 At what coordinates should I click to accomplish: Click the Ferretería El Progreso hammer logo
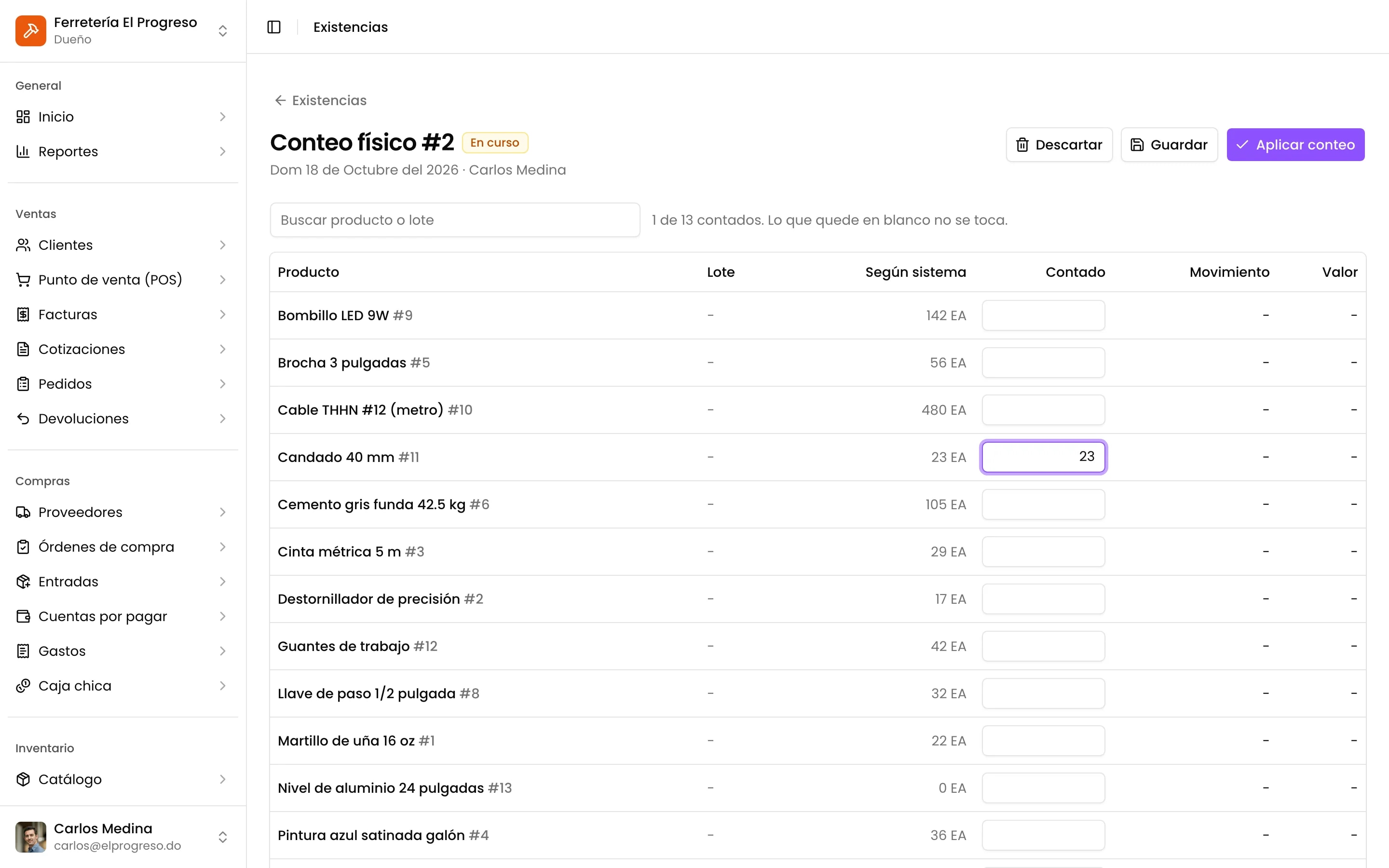[x=30, y=30]
